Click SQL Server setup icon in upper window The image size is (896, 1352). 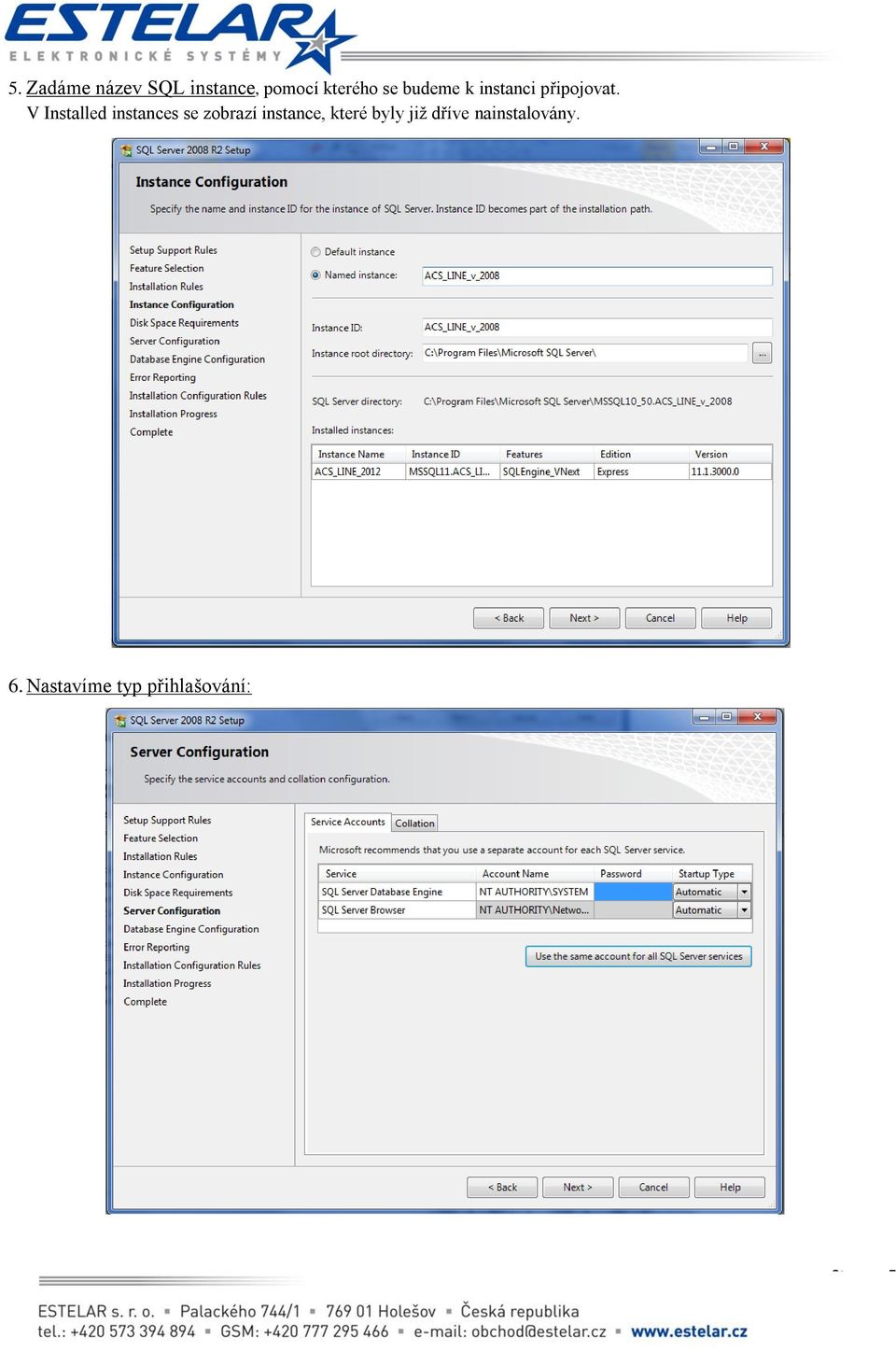[x=126, y=150]
